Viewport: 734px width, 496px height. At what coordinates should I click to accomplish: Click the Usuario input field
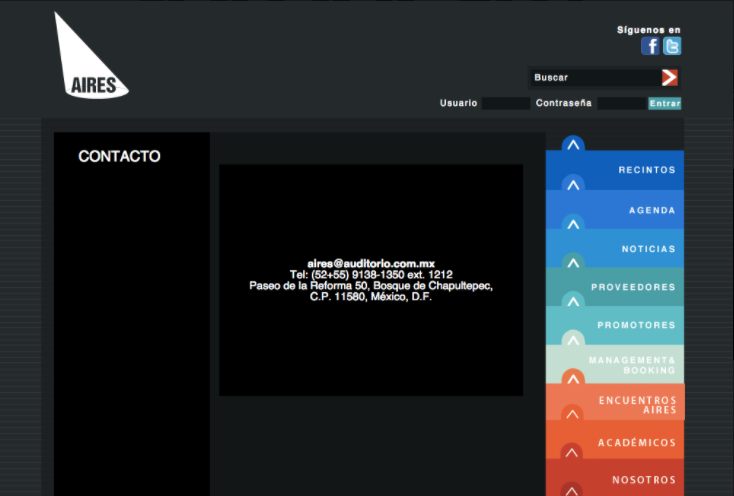click(x=505, y=103)
